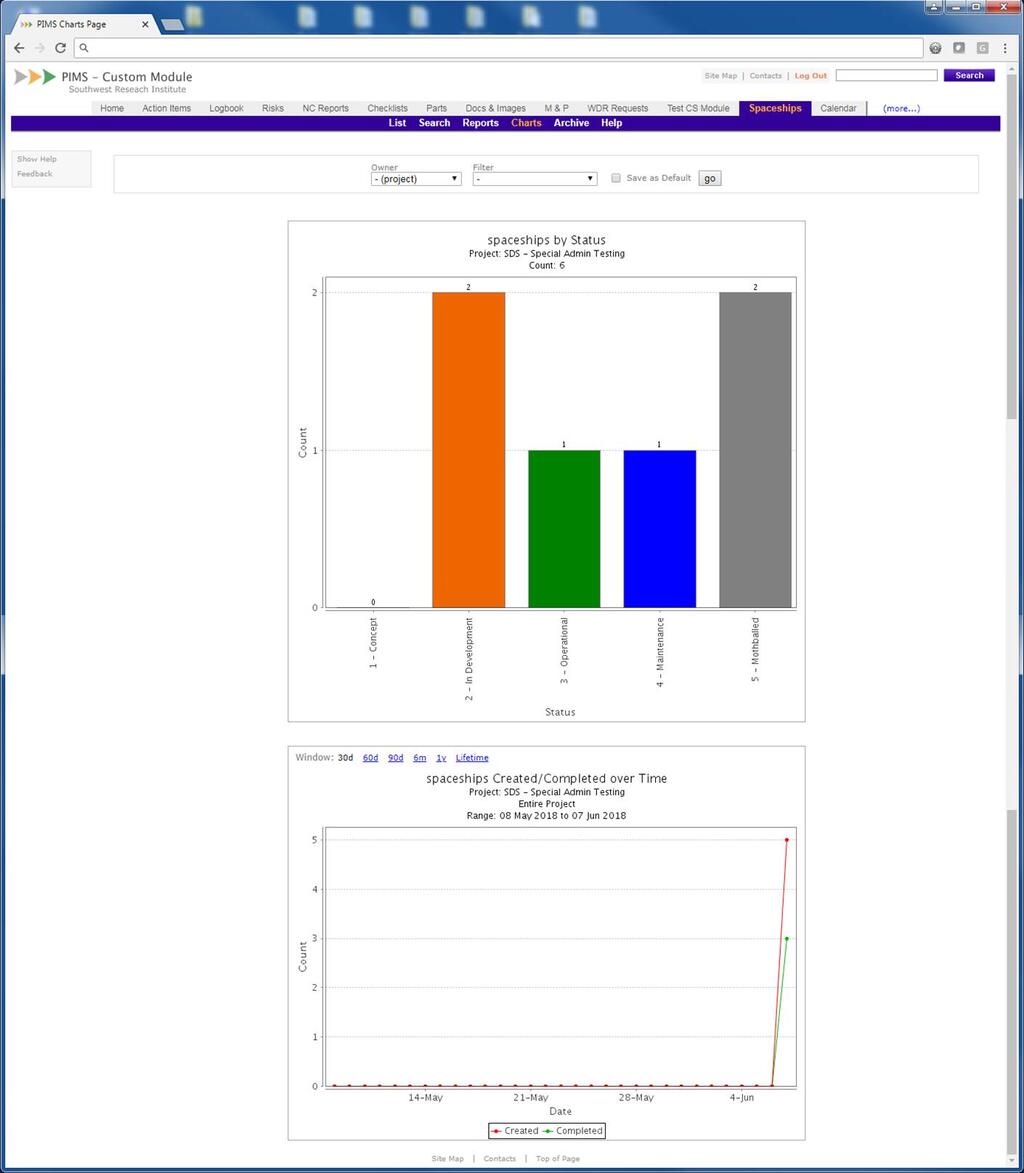Image resolution: width=1024 pixels, height=1173 pixels.
Task: Click the Log Out link
Action: click(x=809, y=75)
